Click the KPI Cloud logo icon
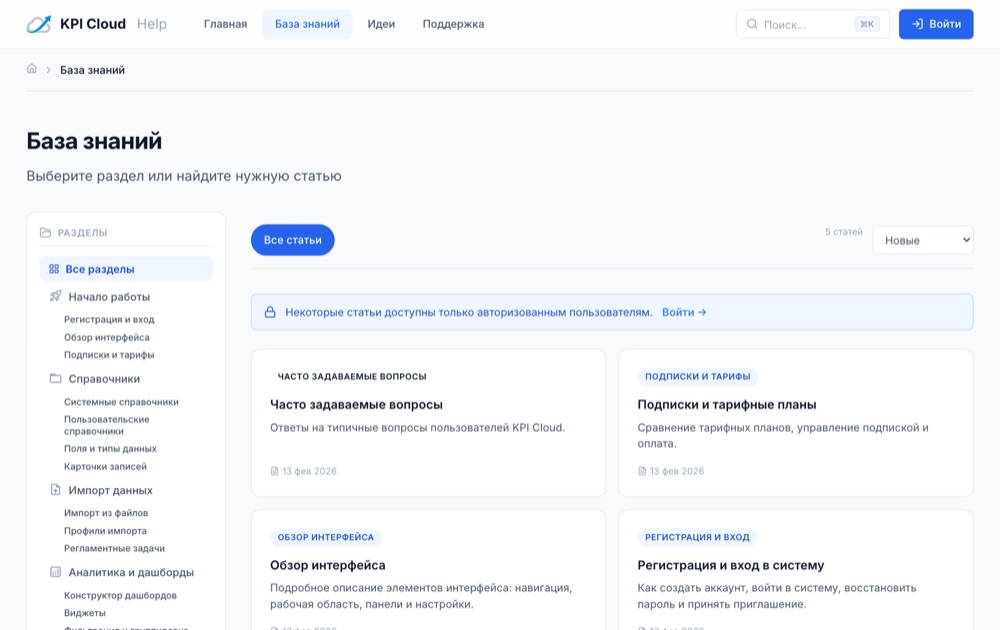 [39, 24]
